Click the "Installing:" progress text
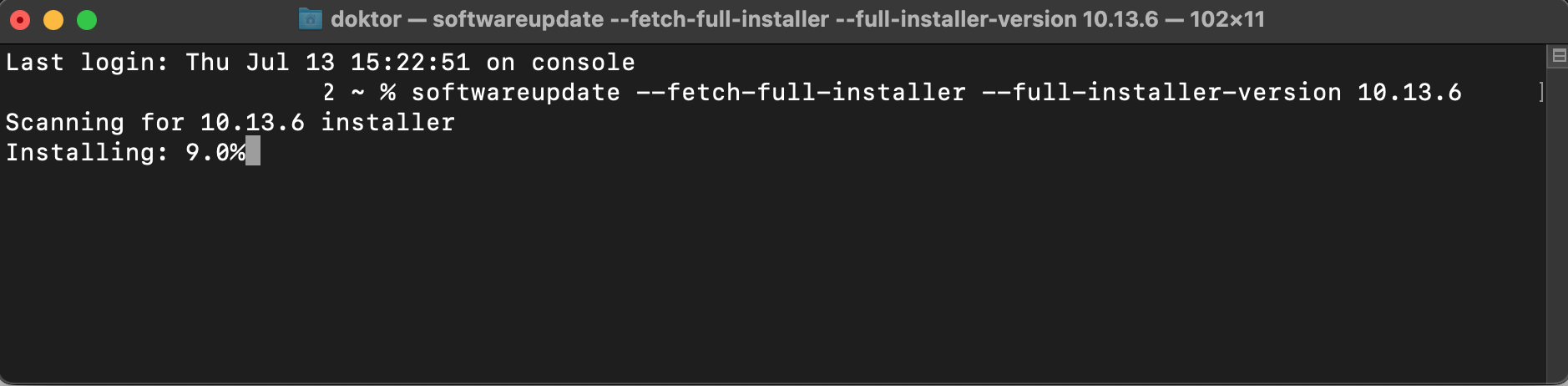 coord(87,152)
